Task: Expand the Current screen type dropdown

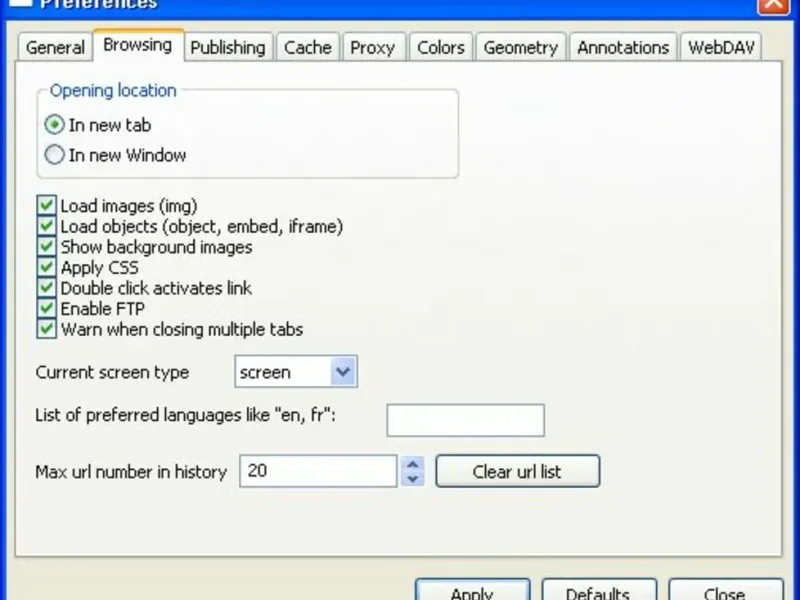Action: click(343, 371)
